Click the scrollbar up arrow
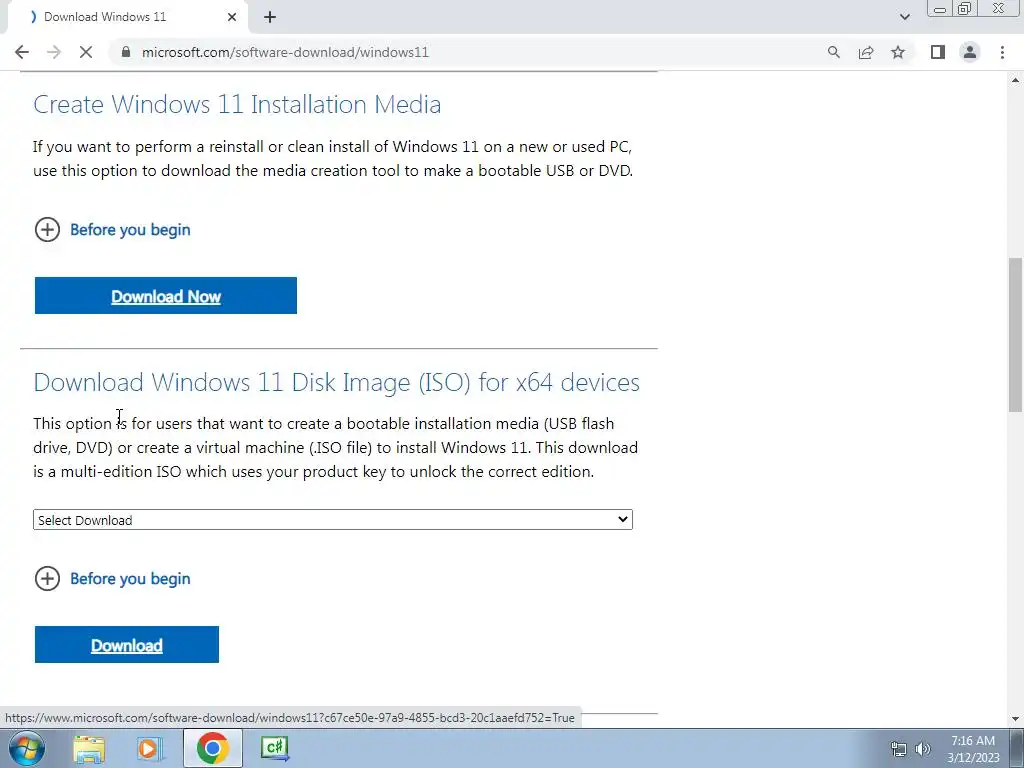Image resolution: width=1024 pixels, height=768 pixels. point(1015,80)
